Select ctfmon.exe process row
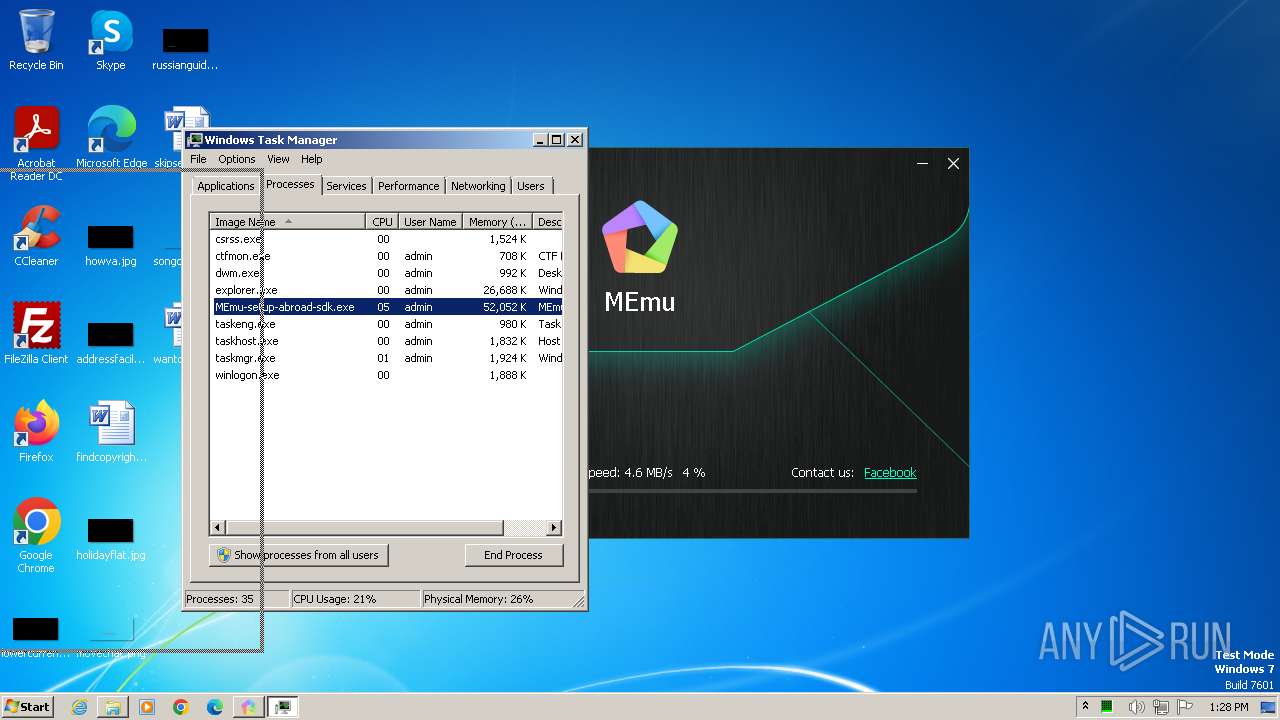Screen dimensions: 1280x720 click(386, 256)
